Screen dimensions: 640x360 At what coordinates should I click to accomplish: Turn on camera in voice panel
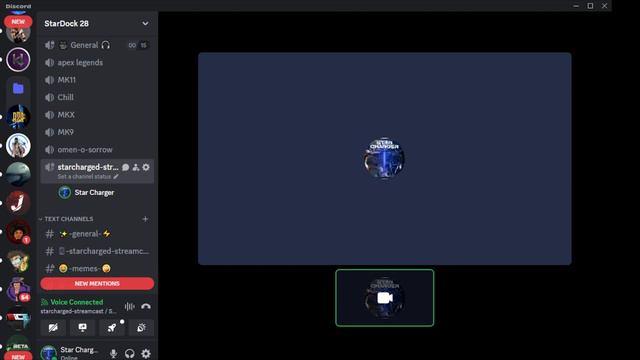pyautogui.click(x=53, y=328)
